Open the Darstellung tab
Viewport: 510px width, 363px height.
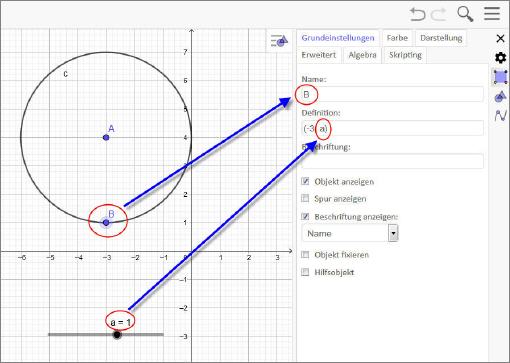tap(441, 38)
